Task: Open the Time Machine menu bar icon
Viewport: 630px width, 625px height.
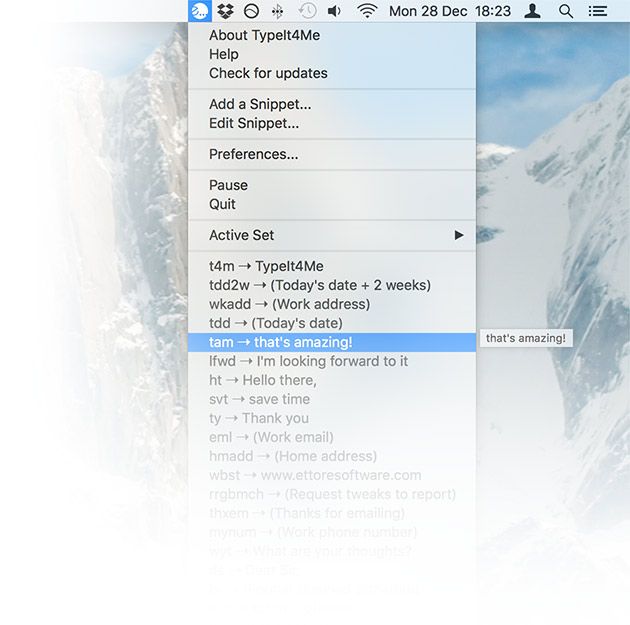Action: pyautogui.click(x=307, y=11)
